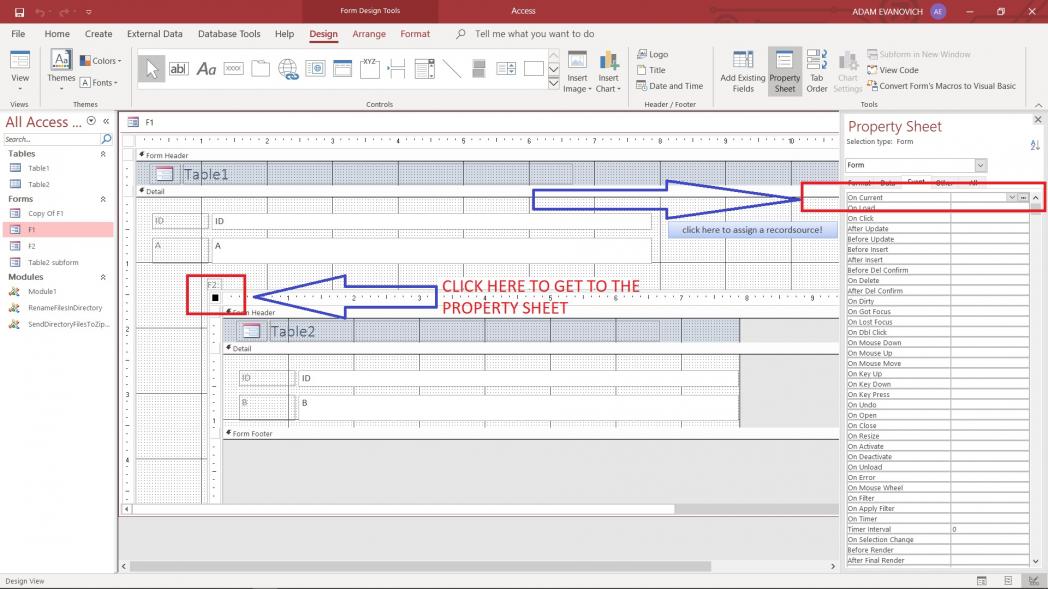Image resolution: width=1048 pixels, height=589 pixels.
Task: Select the List Box control
Action: pyautogui.click(x=506, y=69)
